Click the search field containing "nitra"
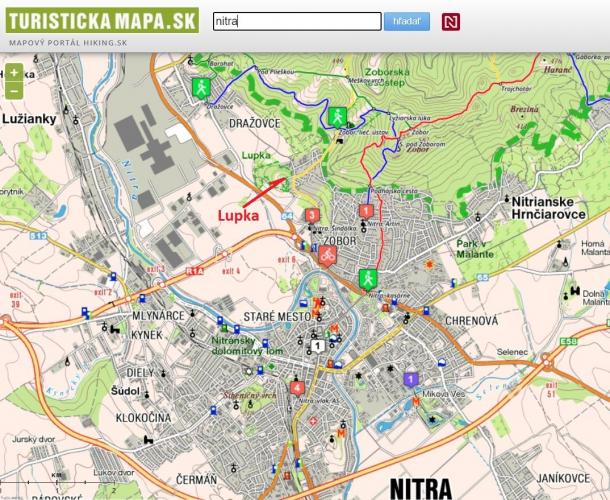The image size is (610, 500). point(297,21)
